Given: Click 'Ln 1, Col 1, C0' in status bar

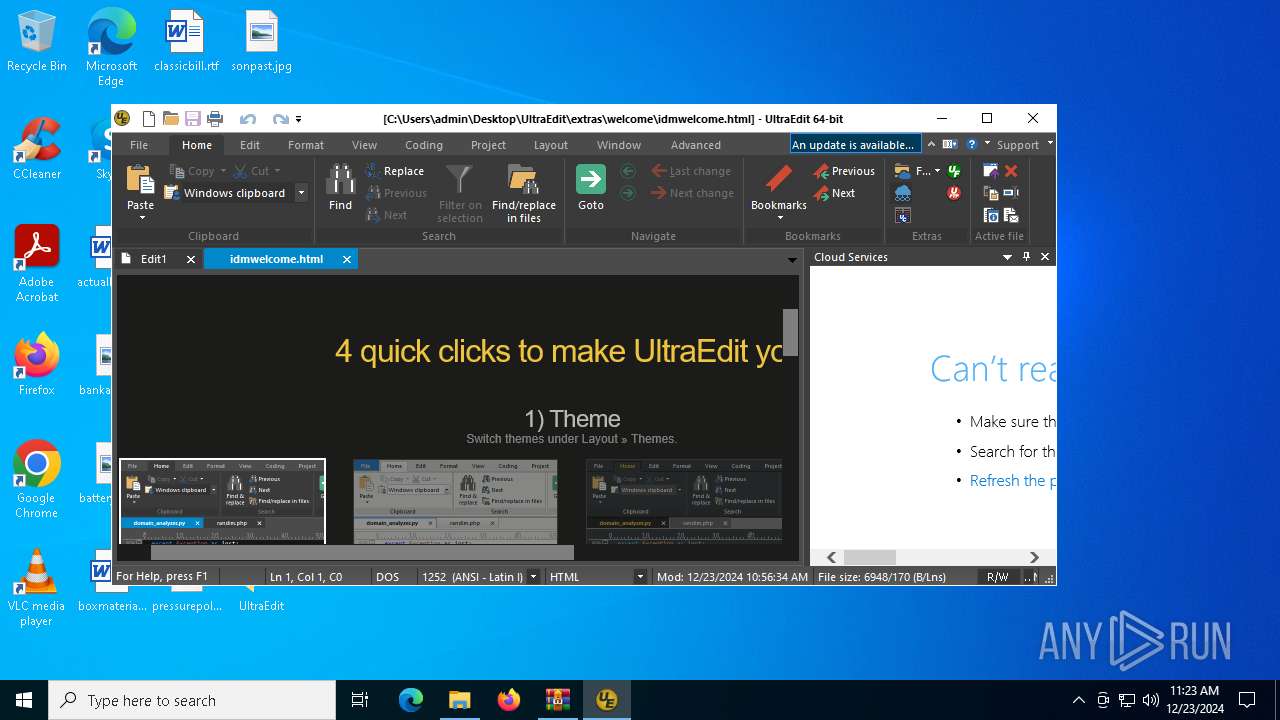Looking at the screenshot, I should pos(306,577).
